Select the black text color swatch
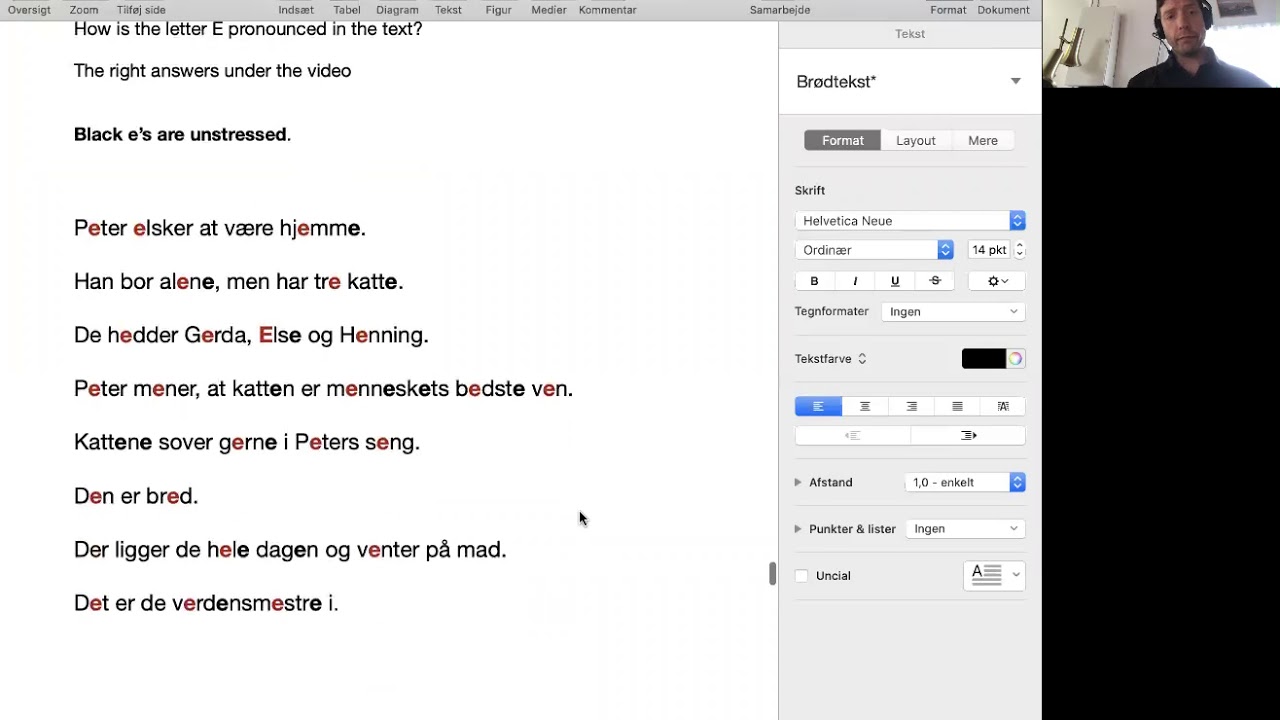This screenshot has height=720, width=1280. pos(983,359)
